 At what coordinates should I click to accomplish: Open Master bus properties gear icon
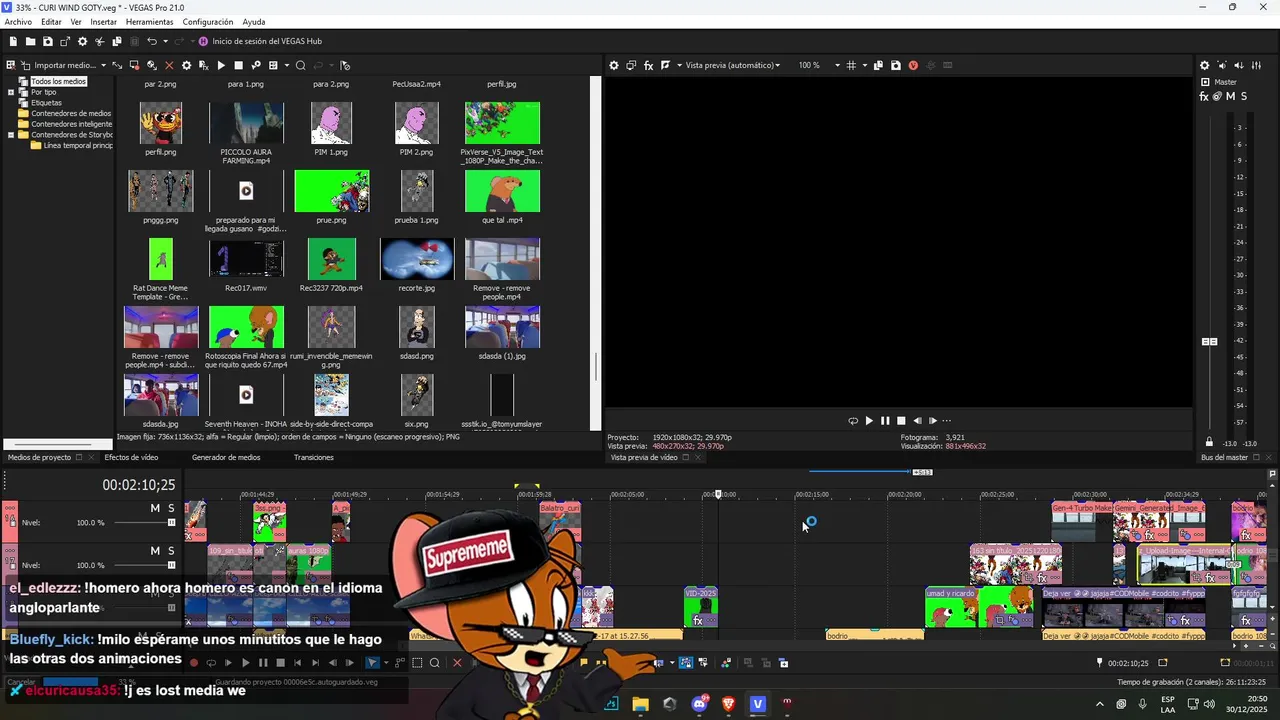click(x=1204, y=65)
